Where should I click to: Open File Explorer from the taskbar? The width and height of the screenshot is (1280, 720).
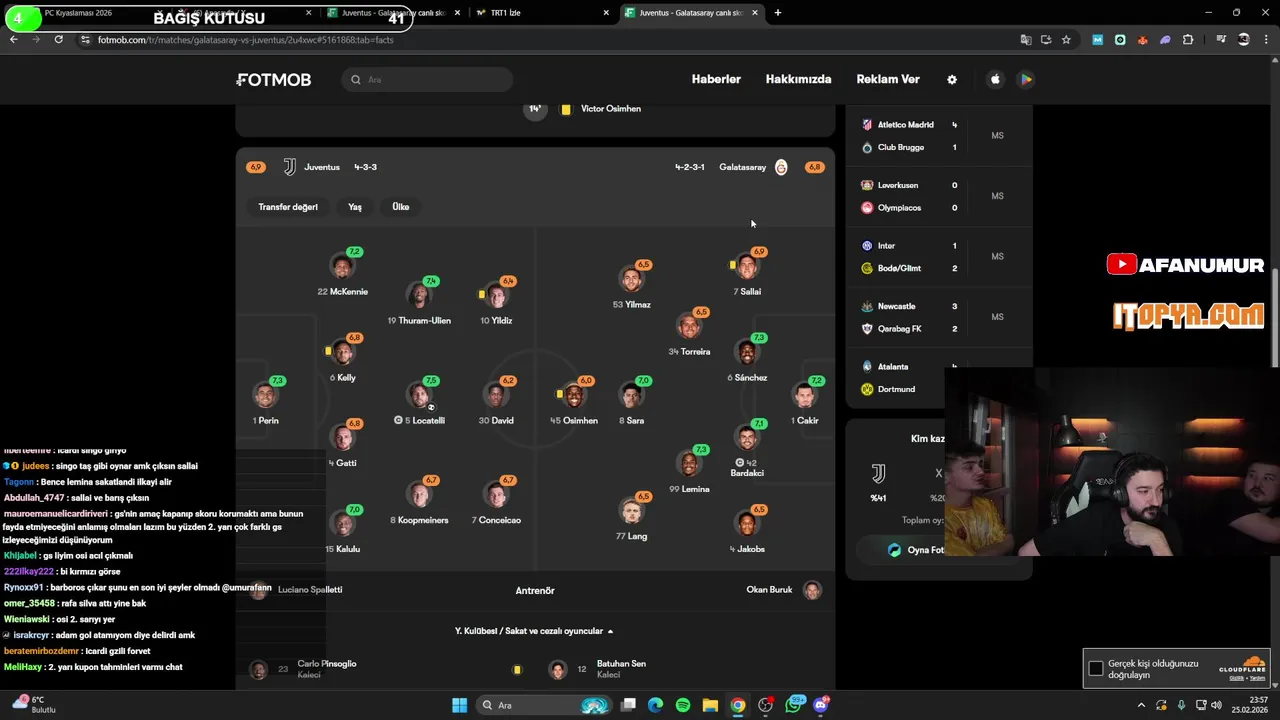click(x=710, y=705)
